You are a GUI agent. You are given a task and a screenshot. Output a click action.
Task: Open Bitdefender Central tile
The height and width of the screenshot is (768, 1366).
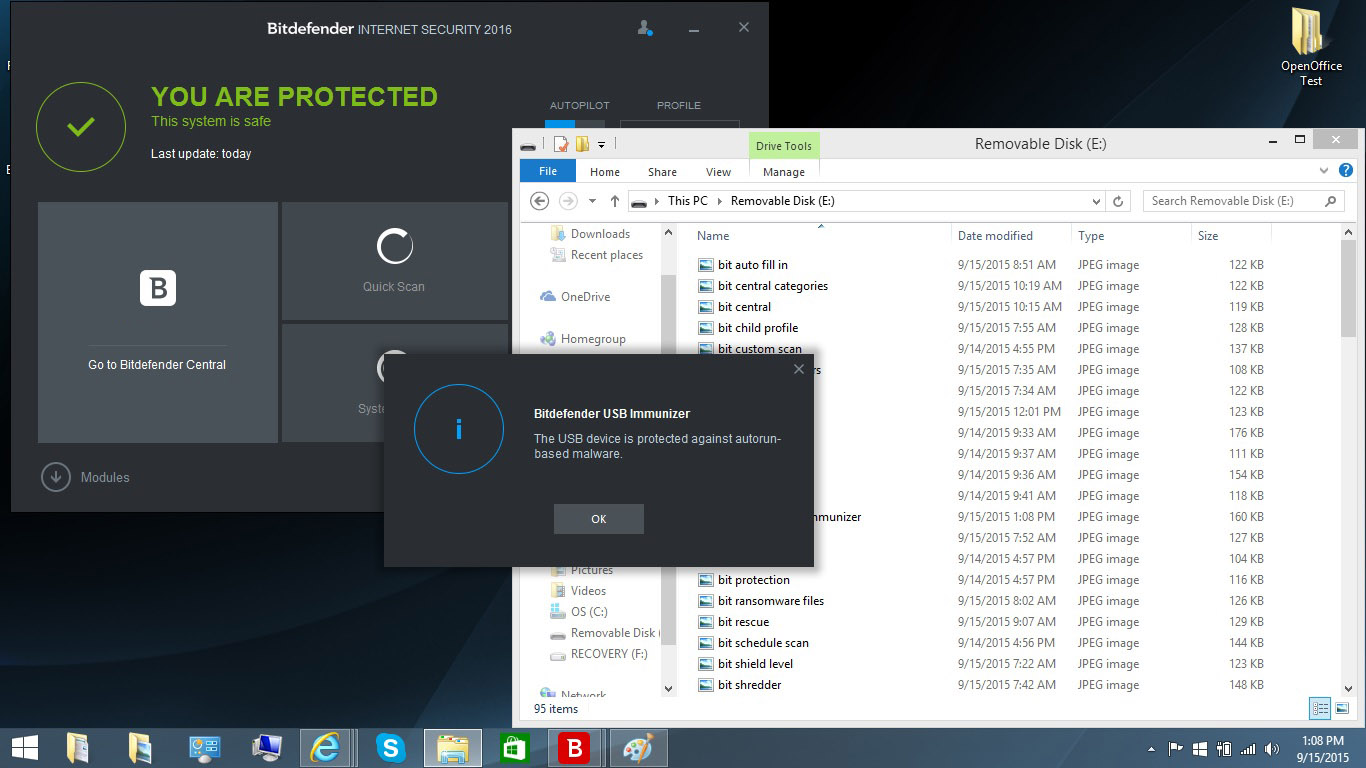click(x=157, y=322)
